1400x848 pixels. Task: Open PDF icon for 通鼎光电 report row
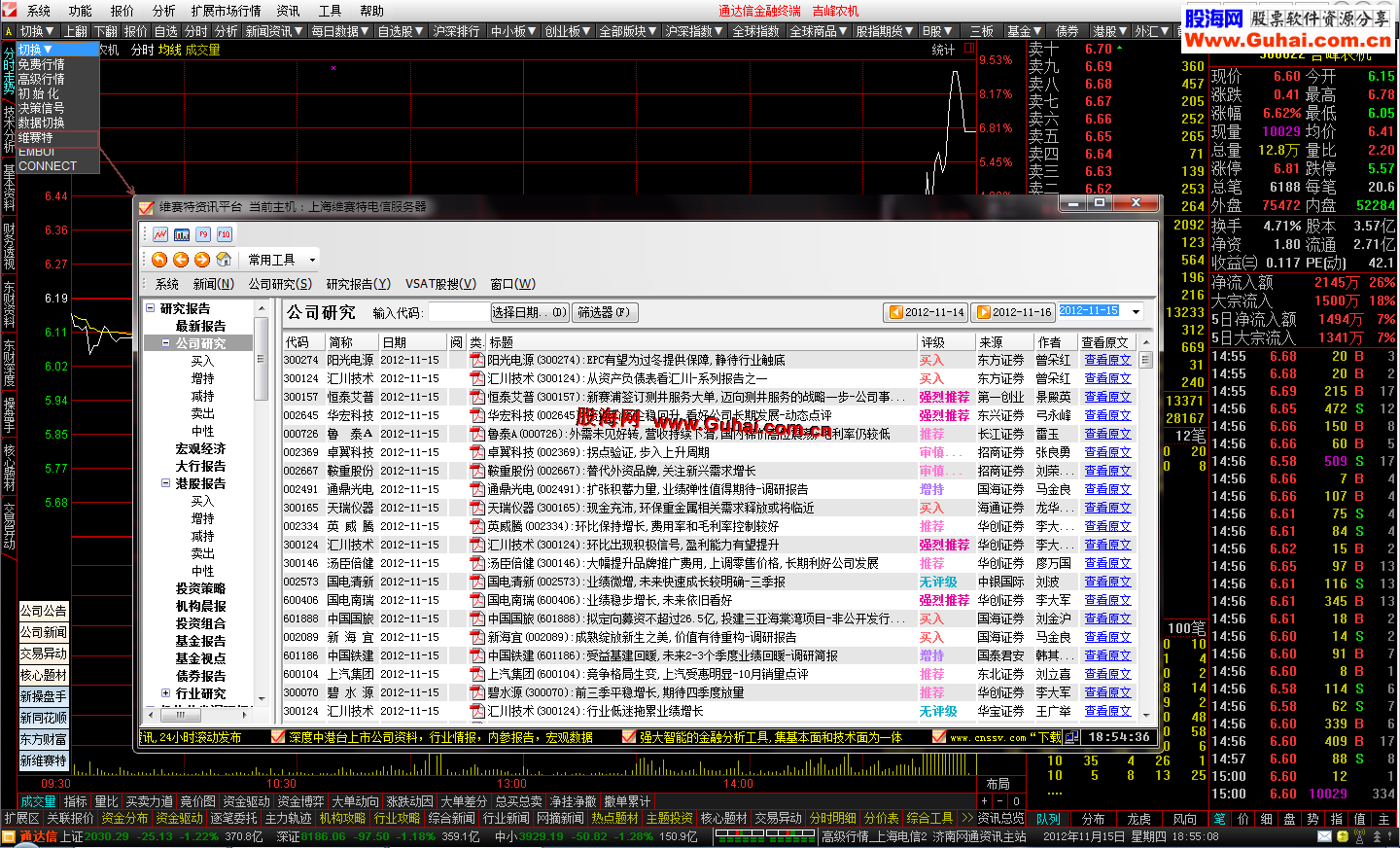tap(477, 489)
